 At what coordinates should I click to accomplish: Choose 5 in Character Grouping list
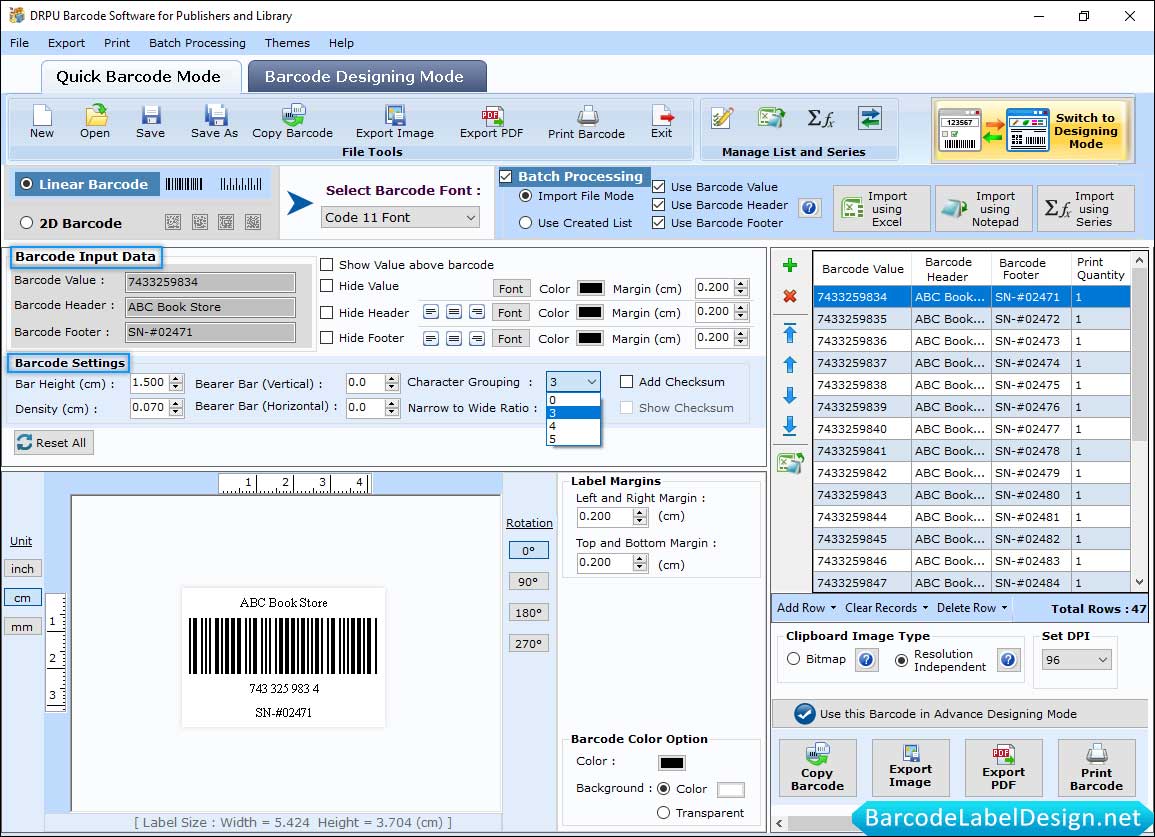click(x=573, y=439)
